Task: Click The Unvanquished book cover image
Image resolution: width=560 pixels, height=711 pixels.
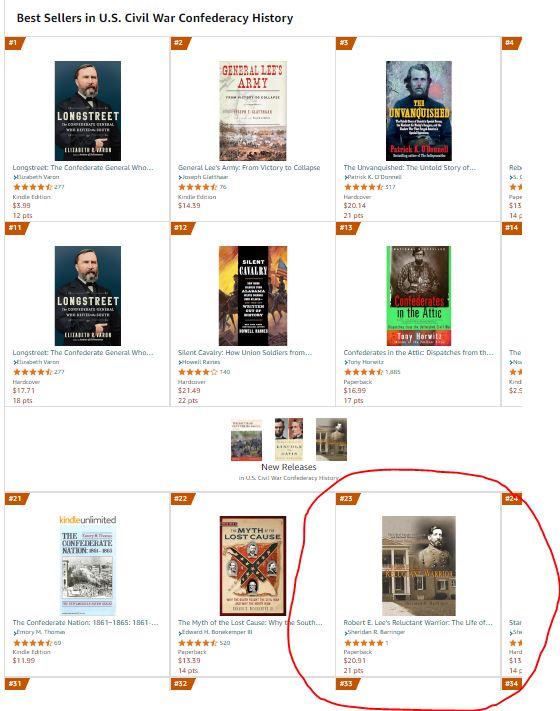Action: point(419,111)
